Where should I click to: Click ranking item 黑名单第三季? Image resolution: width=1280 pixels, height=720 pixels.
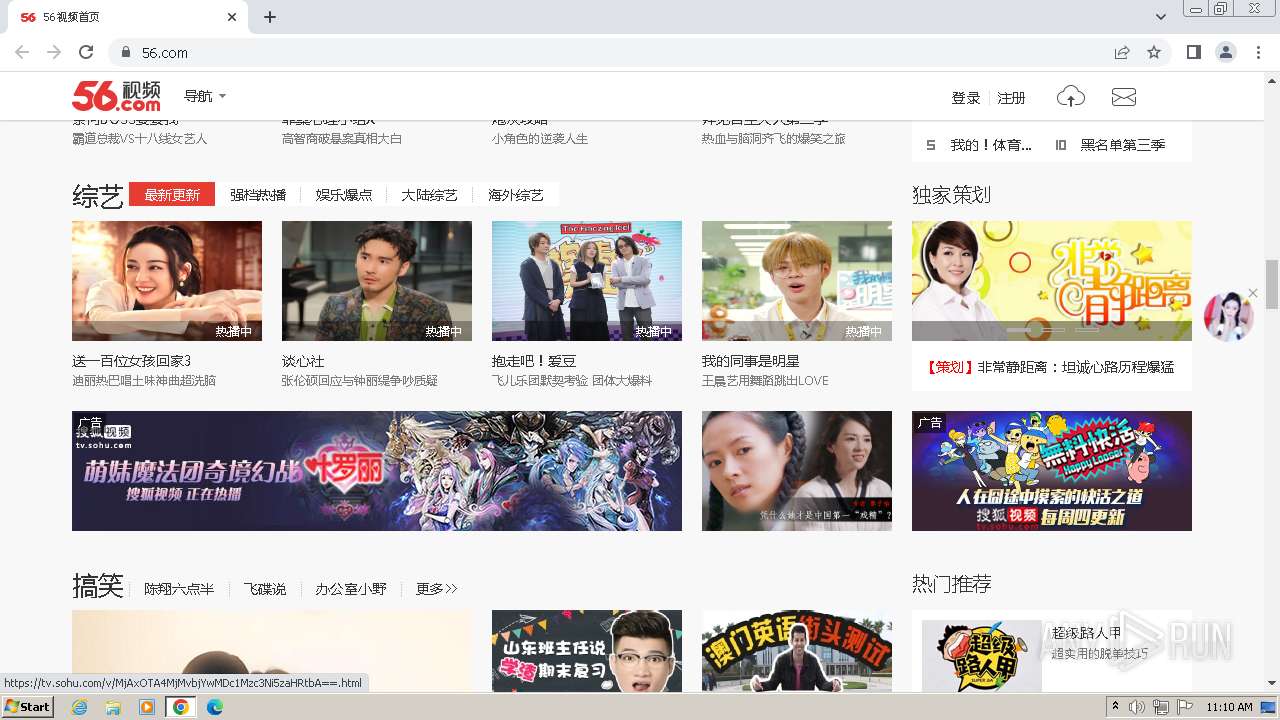click(x=1123, y=145)
